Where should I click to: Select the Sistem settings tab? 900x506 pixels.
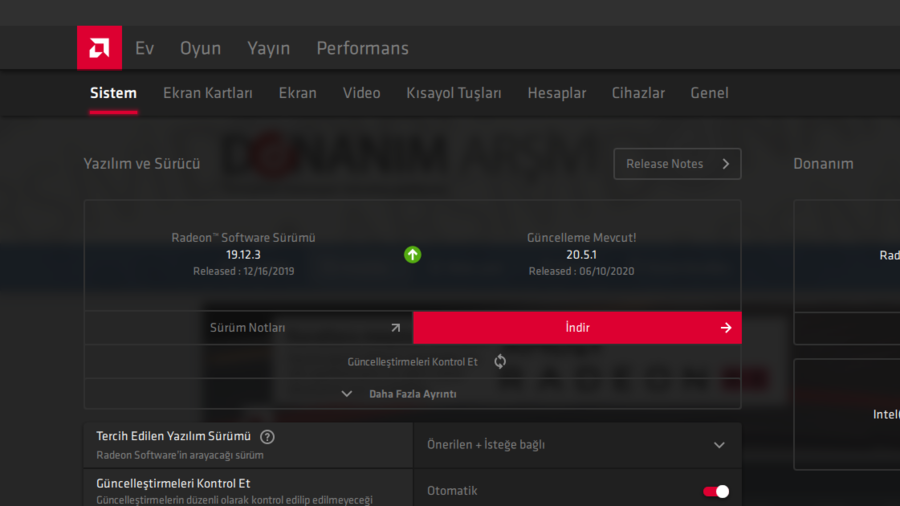[x=113, y=93]
